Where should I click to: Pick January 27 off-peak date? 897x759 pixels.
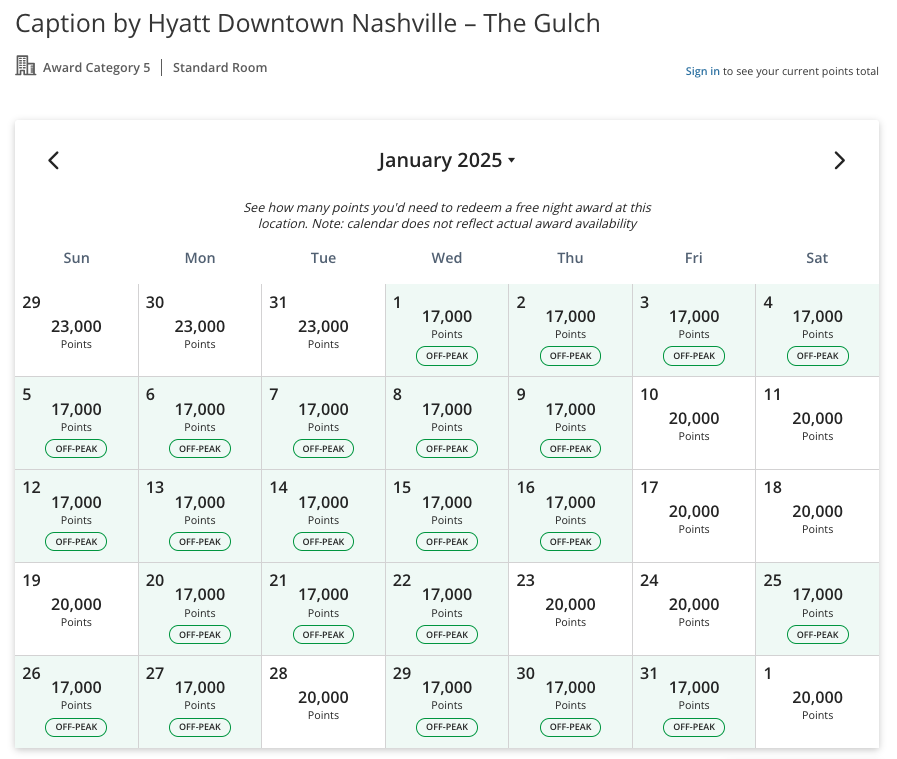pyautogui.click(x=200, y=702)
